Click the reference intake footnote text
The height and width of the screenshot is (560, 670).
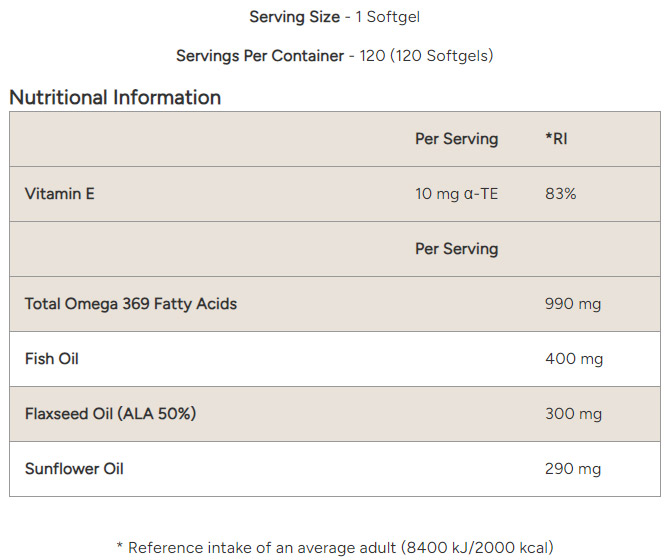[x=335, y=547]
